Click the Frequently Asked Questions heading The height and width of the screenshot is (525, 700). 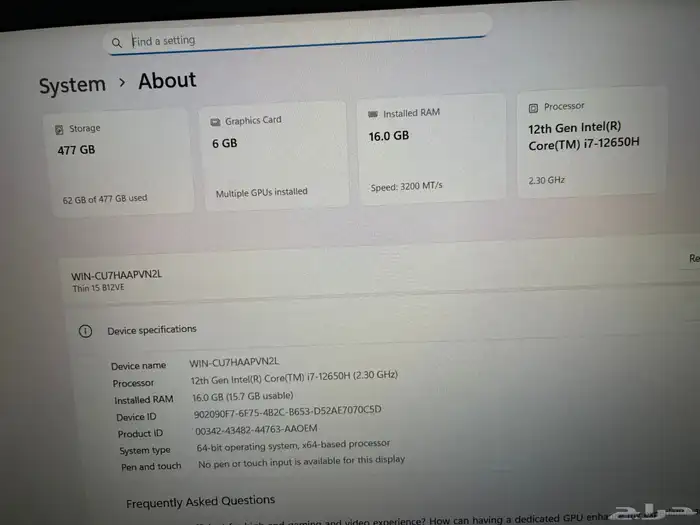(200, 500)
